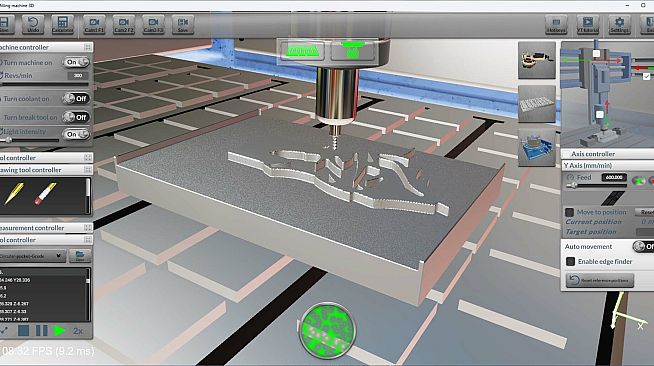This screenshot has height=366, width=654.
Task: Collapse the Drawing tool controller panel
Action: click(x=88, y=170)
